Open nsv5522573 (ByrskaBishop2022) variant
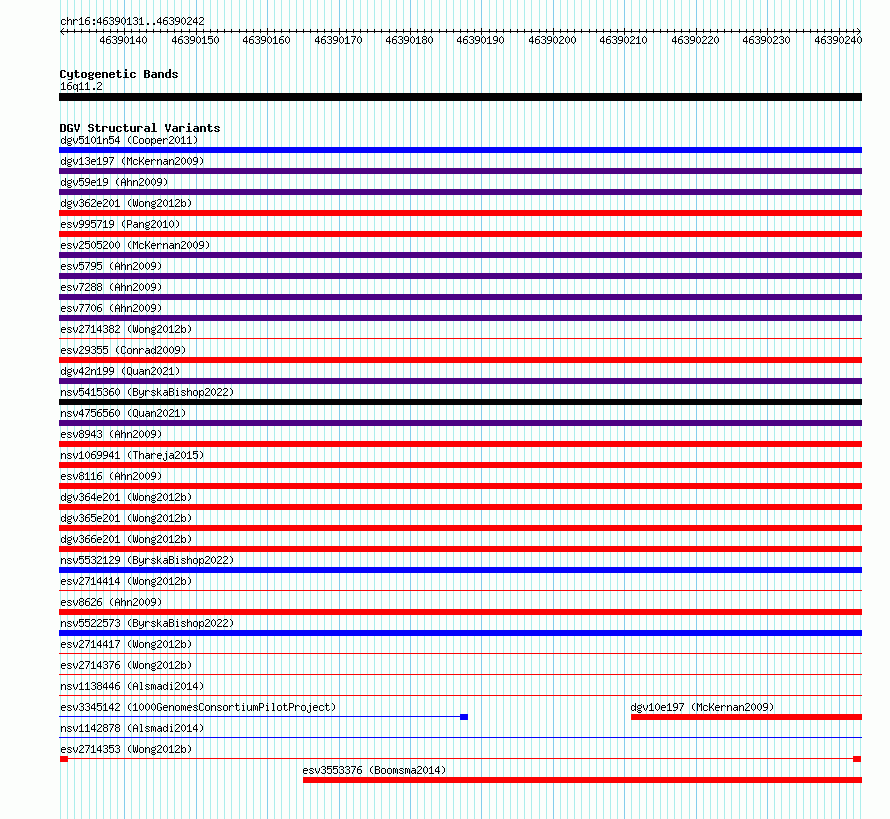 point(147,623)
